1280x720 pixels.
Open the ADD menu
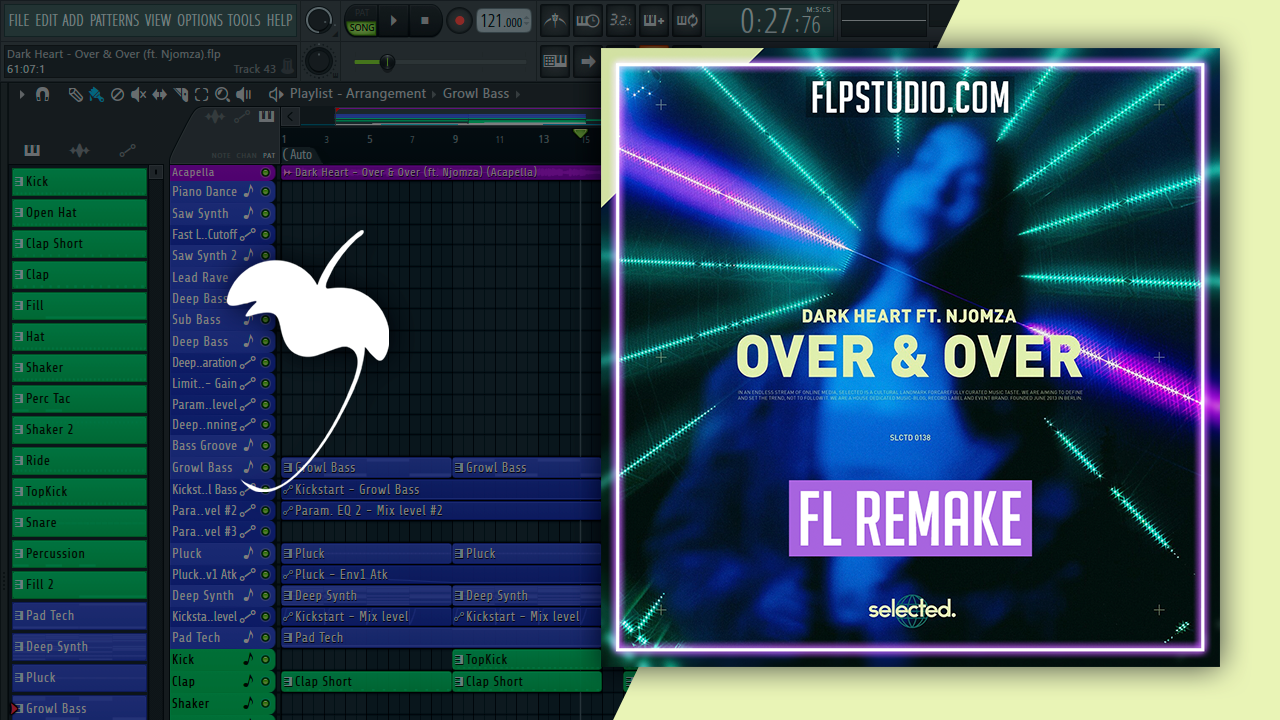(73, 20)
